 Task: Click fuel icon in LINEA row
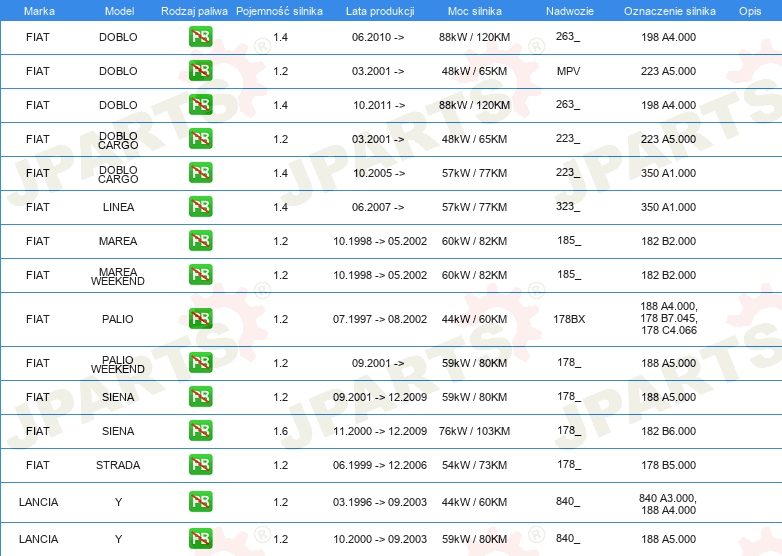pyautogui.click(x=200, y=206)
